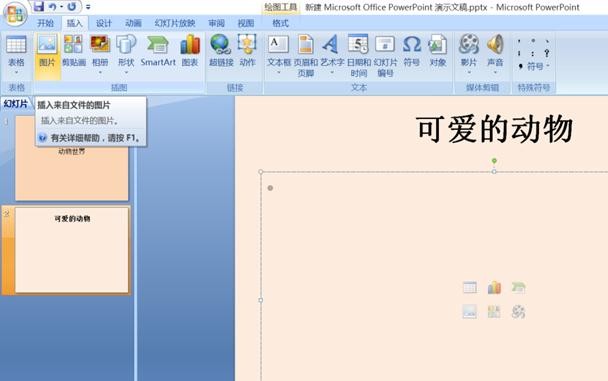Create a photo album with 相册

pos(100,55)
